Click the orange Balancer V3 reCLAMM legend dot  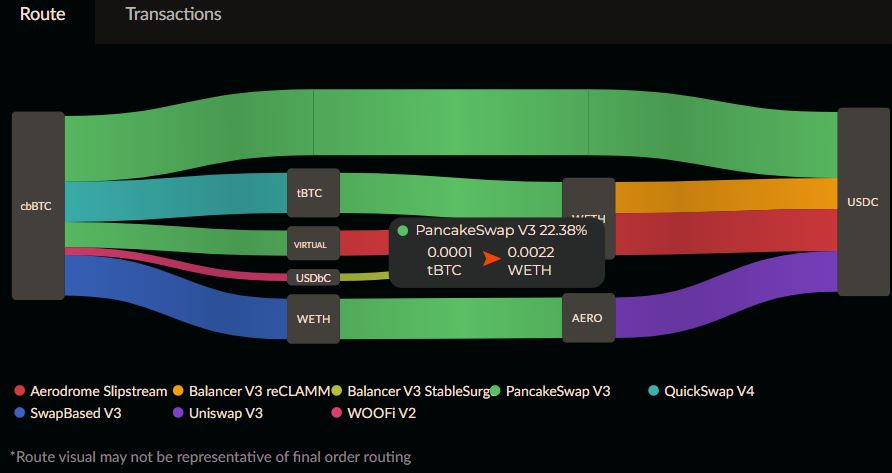coord(179,391)
